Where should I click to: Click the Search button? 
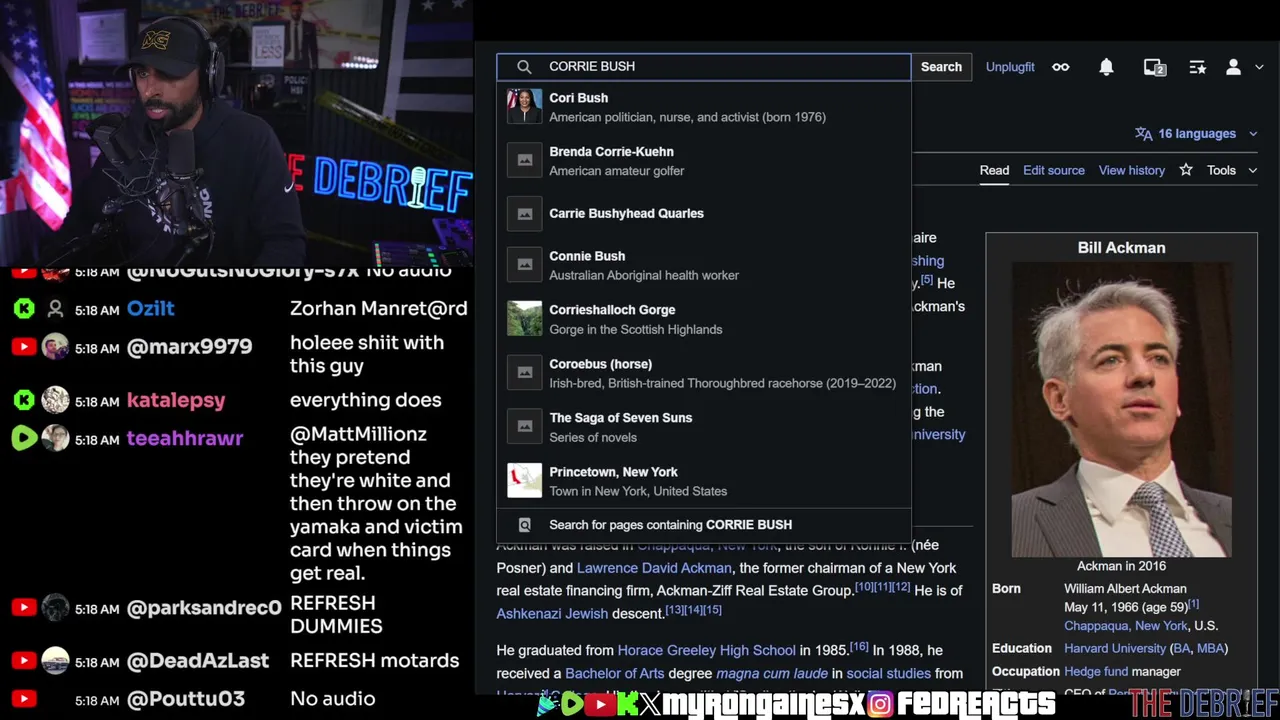click(941, 67)
